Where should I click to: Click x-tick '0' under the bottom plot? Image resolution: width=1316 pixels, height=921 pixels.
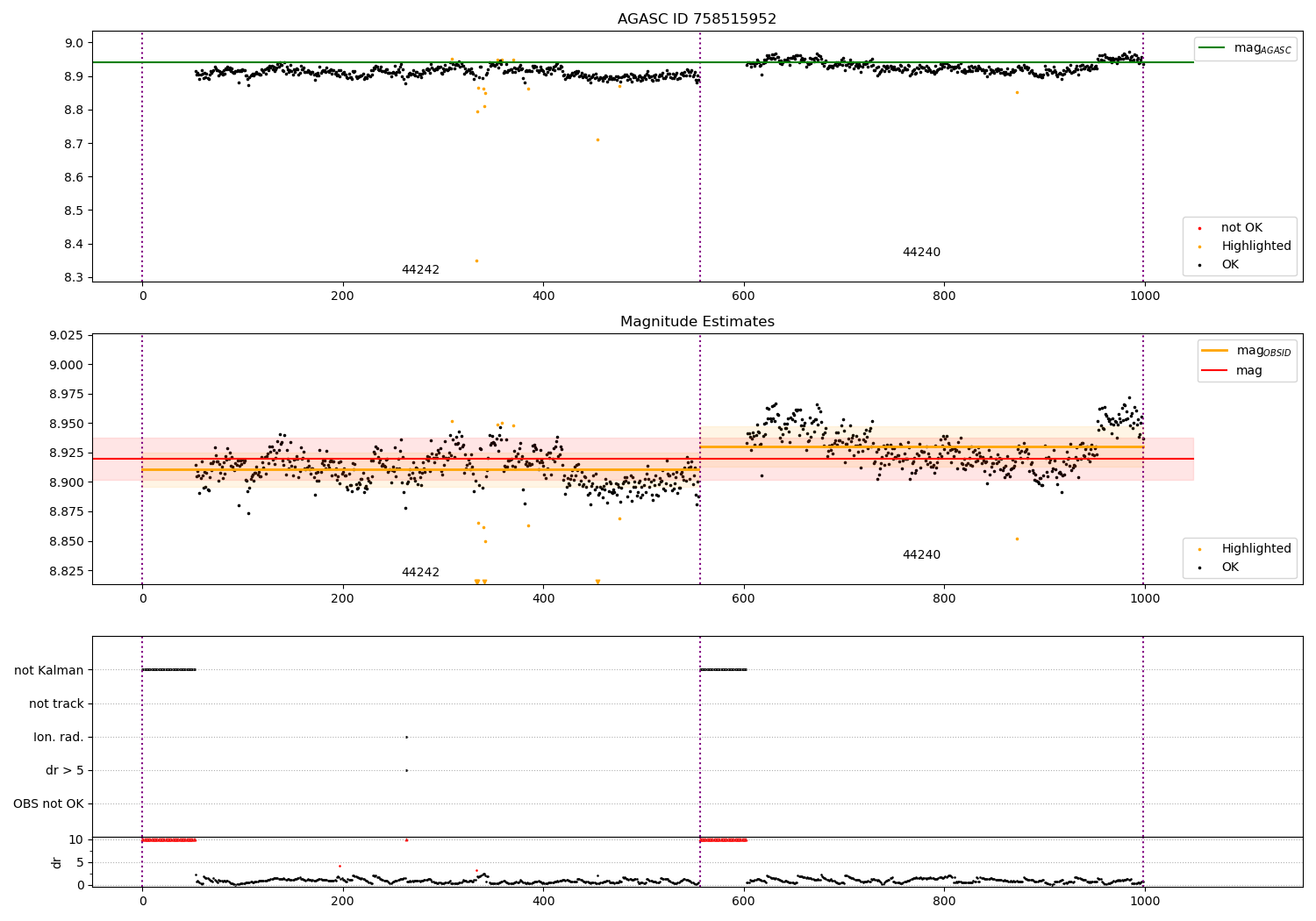click(x=142, y=901)
